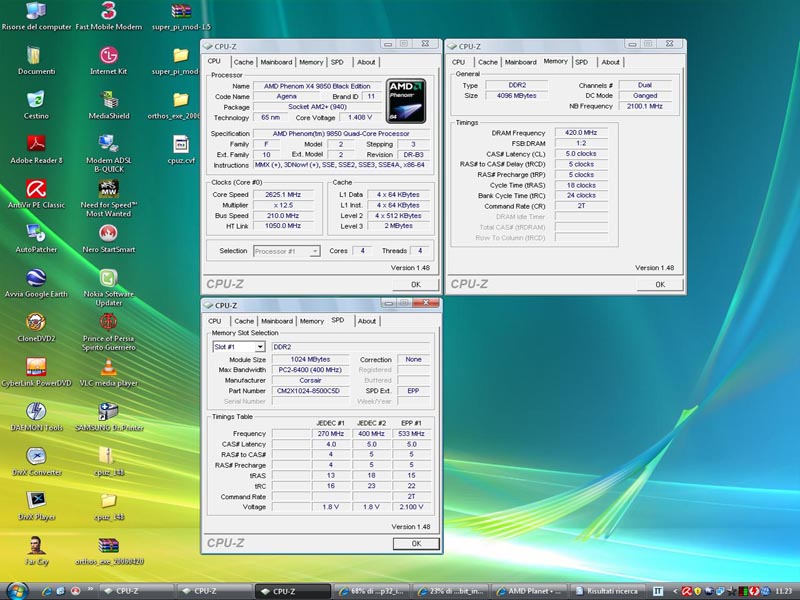Open Risultati ricerca taskbar window
This screenshot has height=600, width=800.
(607, 591)
